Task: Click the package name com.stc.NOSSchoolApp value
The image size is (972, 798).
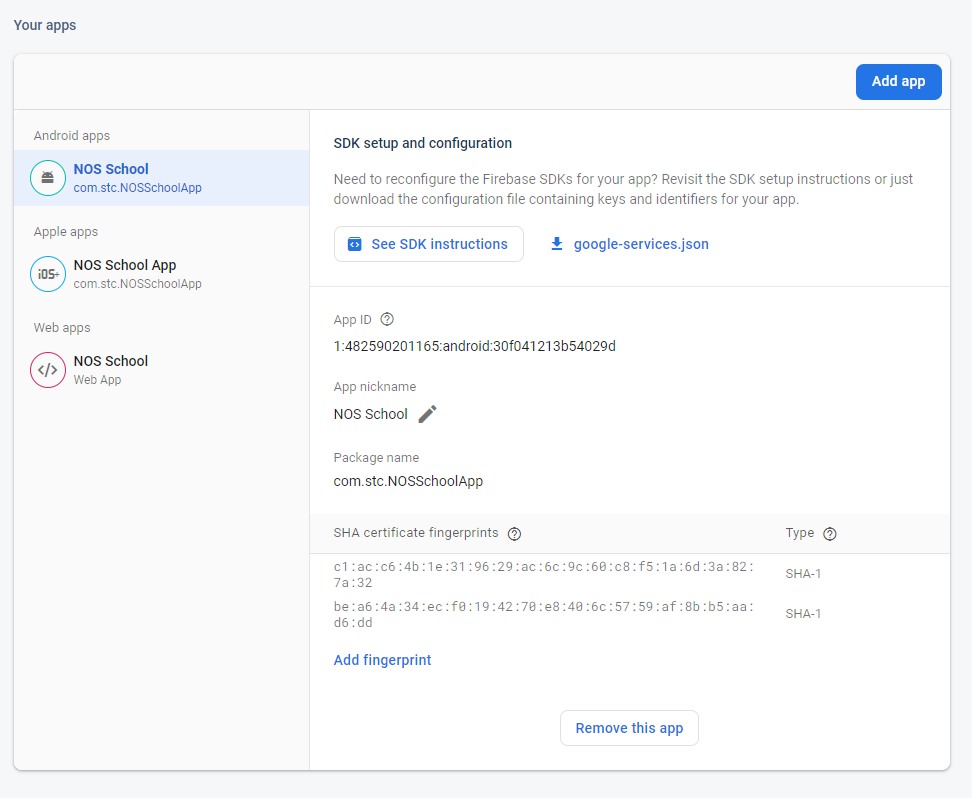Action: coord(408,481)
